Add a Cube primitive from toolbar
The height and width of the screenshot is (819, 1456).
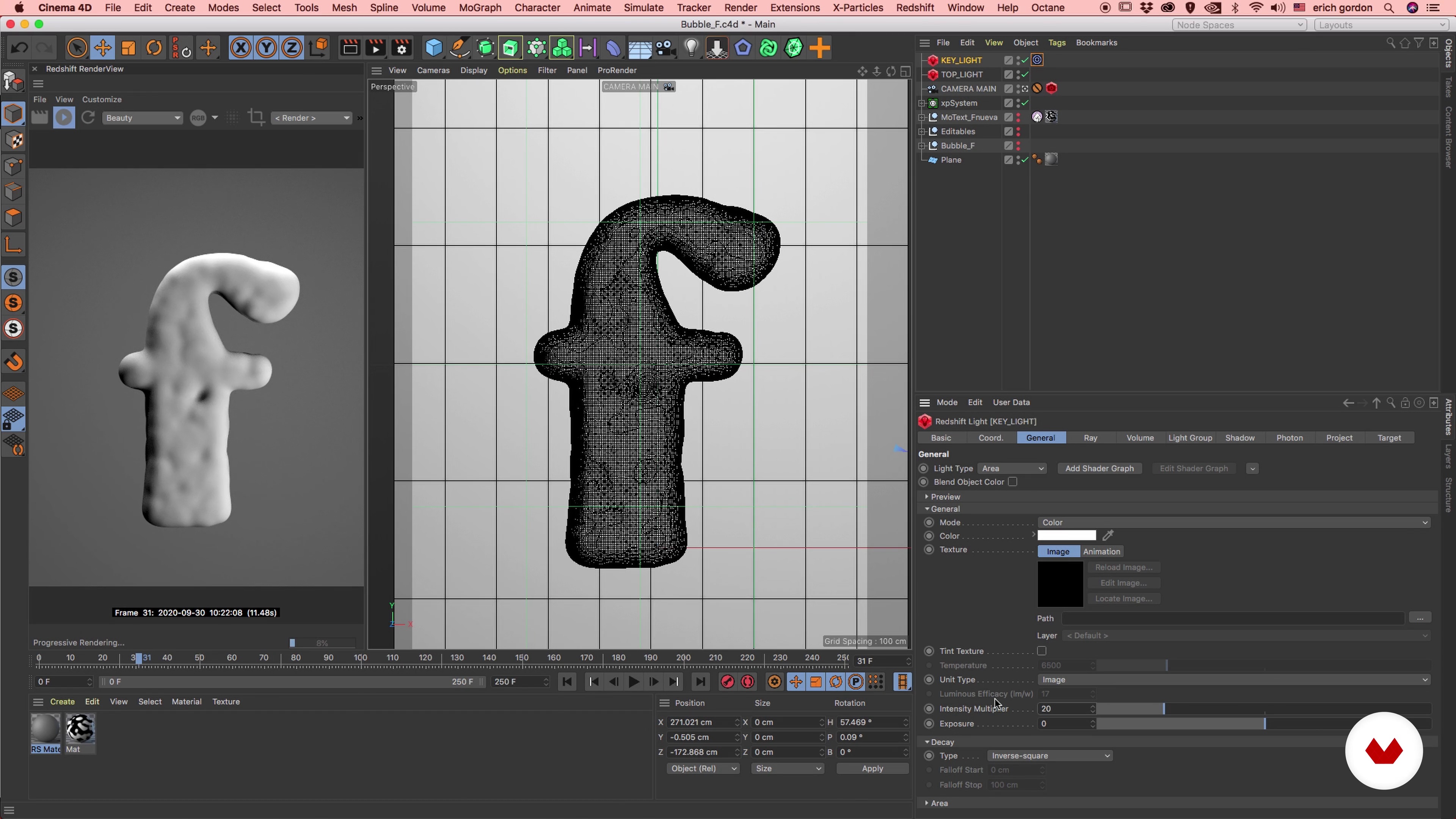point(433,48)
